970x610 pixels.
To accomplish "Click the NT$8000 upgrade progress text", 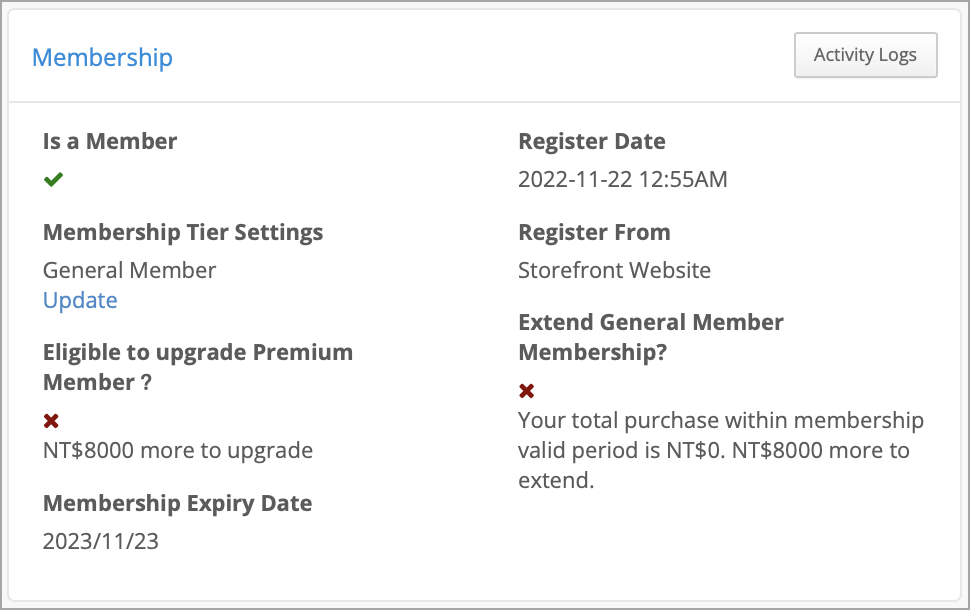I will 176,450.
